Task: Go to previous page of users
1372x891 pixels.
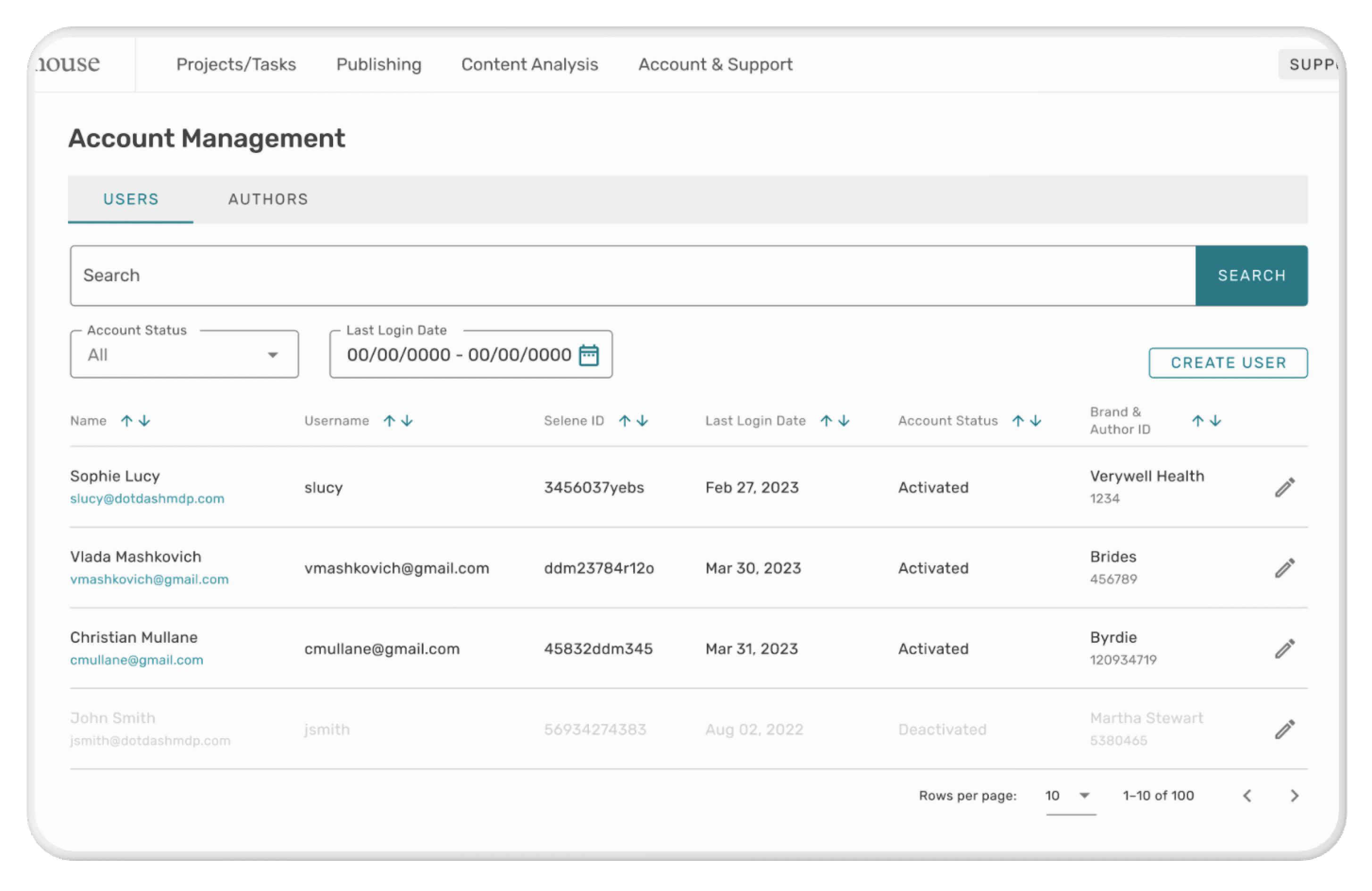Action: coord(1247,796)
